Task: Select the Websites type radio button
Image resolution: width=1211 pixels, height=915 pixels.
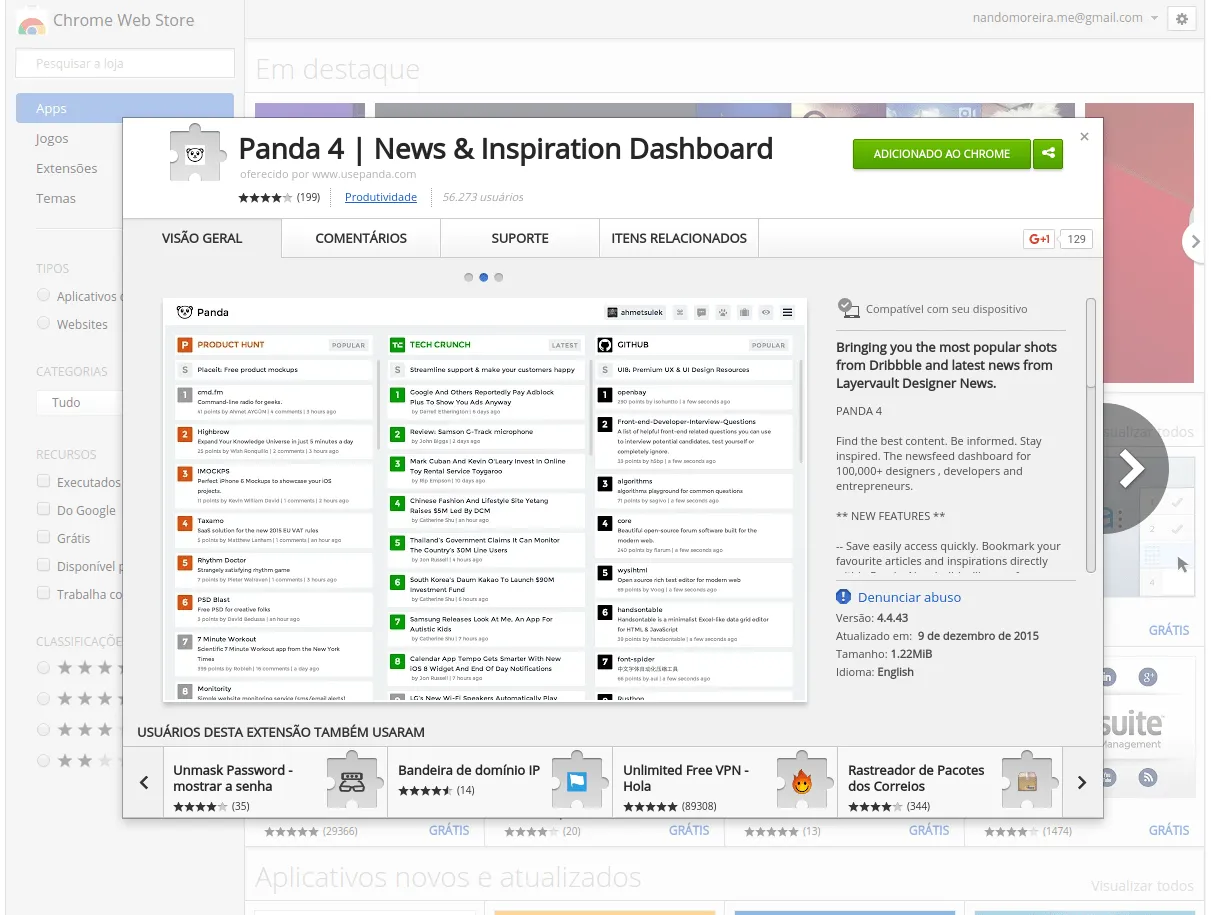Action: (x=43, y=323)
